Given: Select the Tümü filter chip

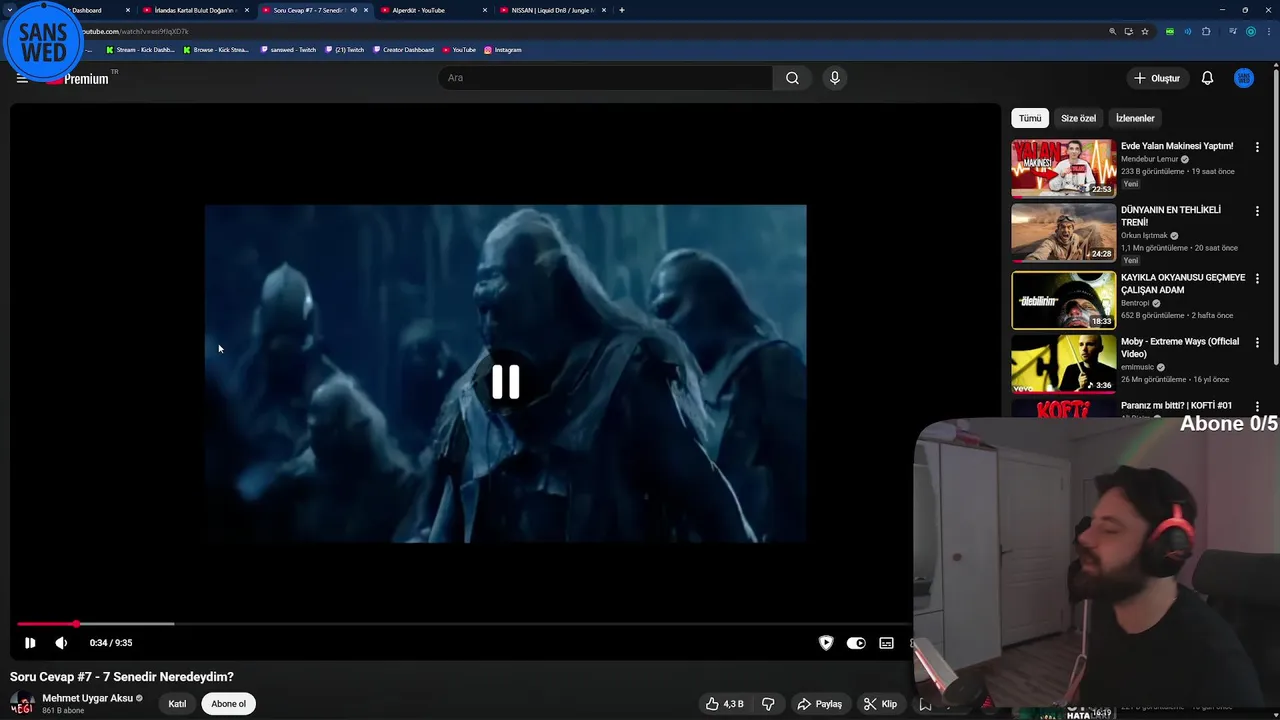Looking at the screenshot, I should 1030,118.
